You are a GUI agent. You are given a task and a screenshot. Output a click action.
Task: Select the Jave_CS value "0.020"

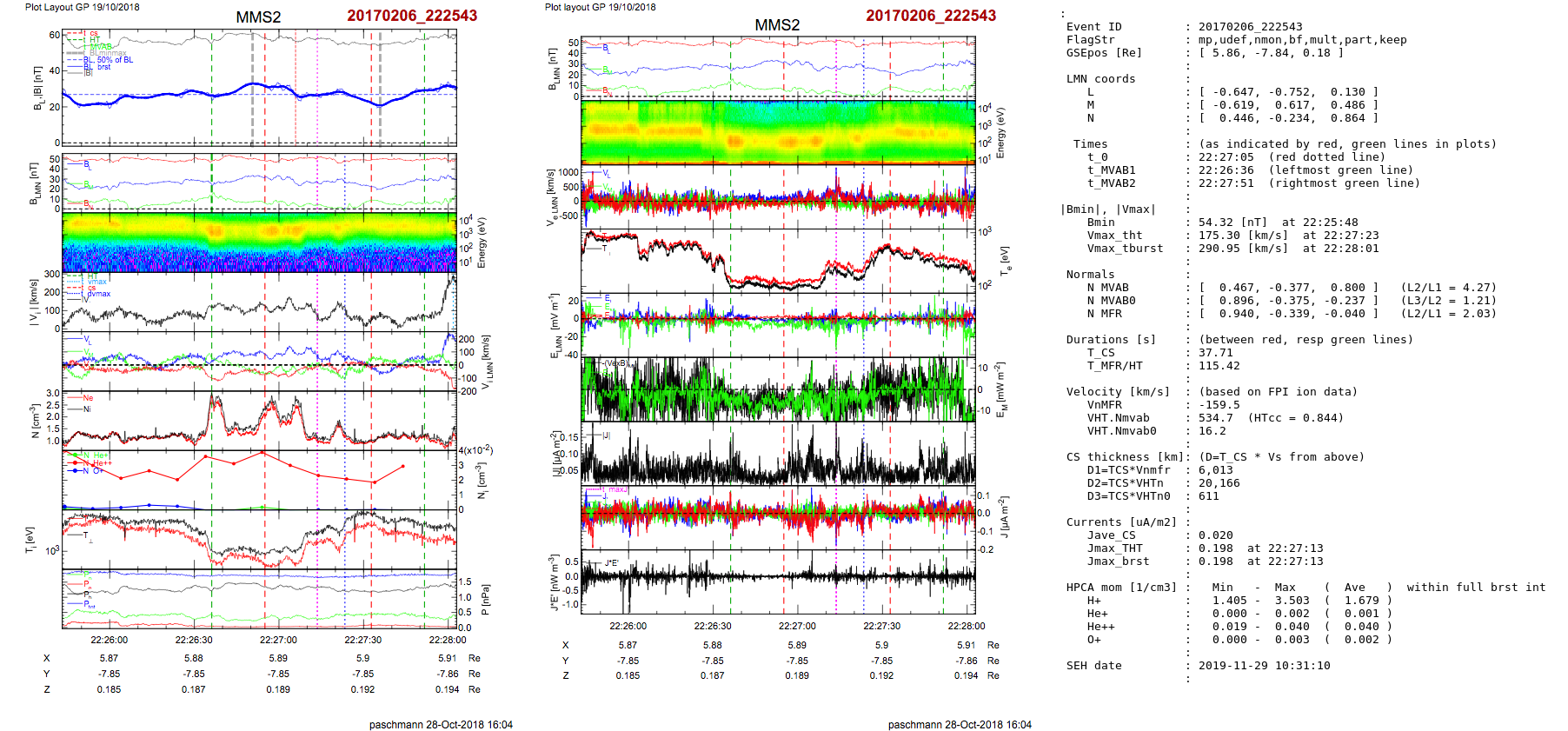[x=1215, y=535]
